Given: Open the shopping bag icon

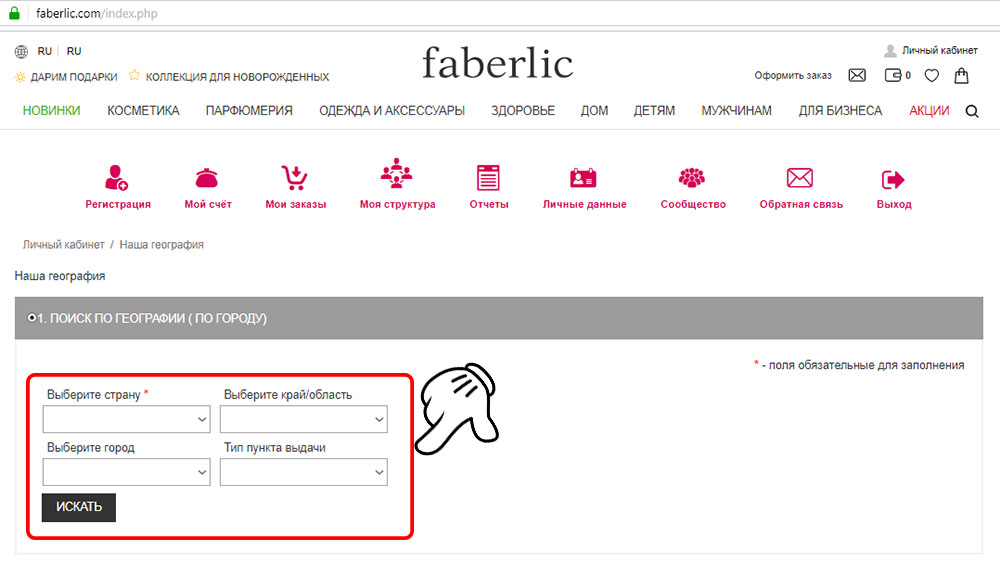Looking at the screenshot, I should coord(961,76).
